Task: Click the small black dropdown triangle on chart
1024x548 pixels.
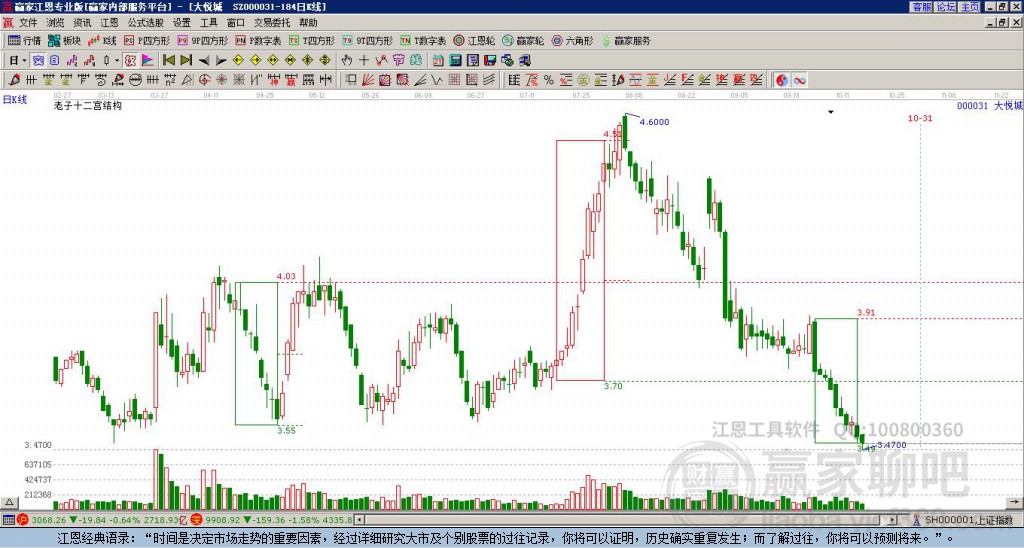Action: coord(831,112)
